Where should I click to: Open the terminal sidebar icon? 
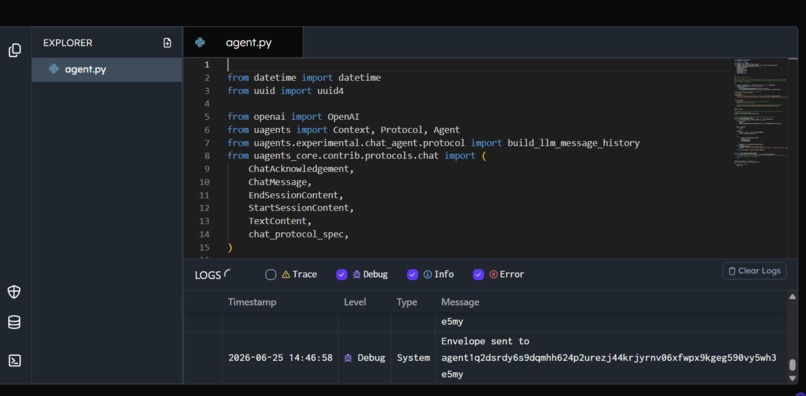[x=14, y=361]
